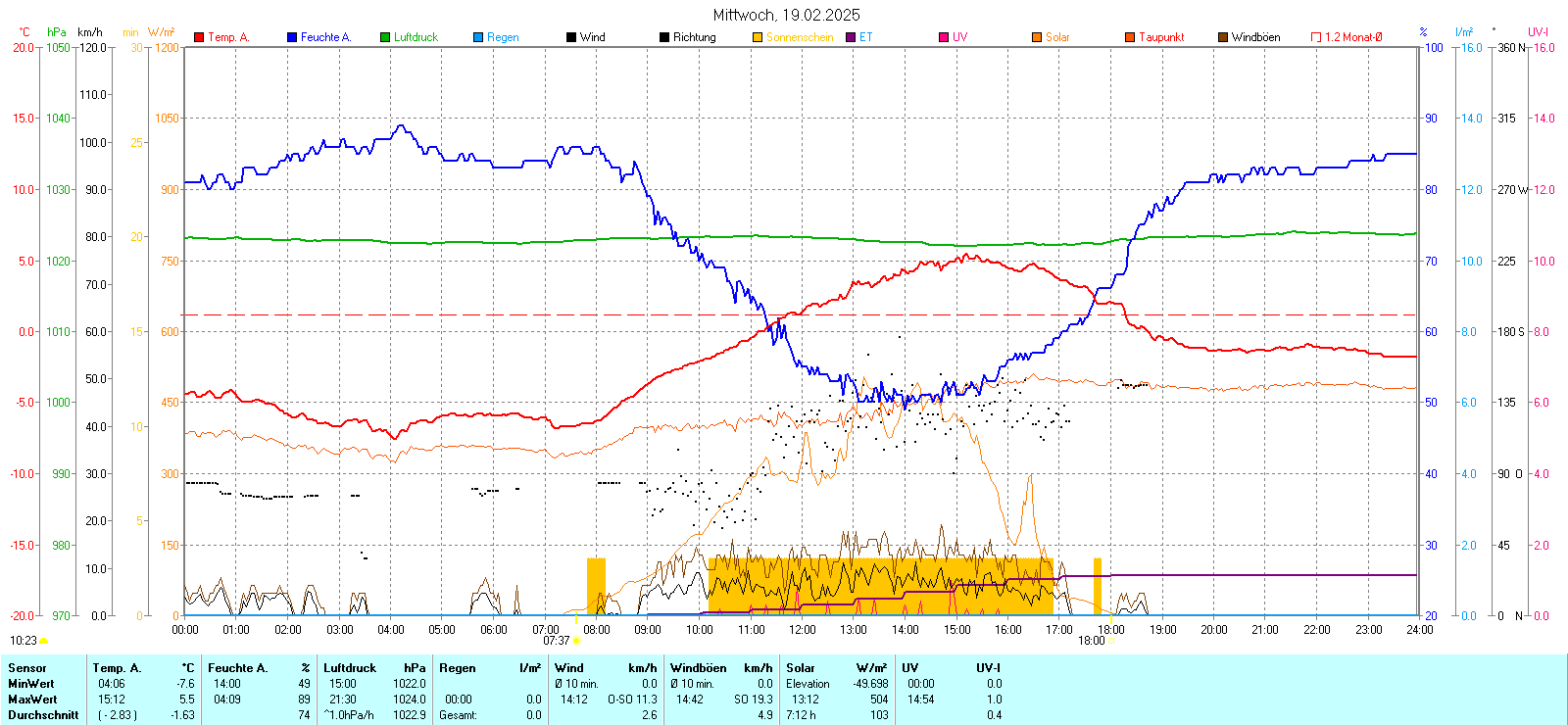Click the MaxWert row label
This screenshot has width=1568, height=725.
click(32, 700)
